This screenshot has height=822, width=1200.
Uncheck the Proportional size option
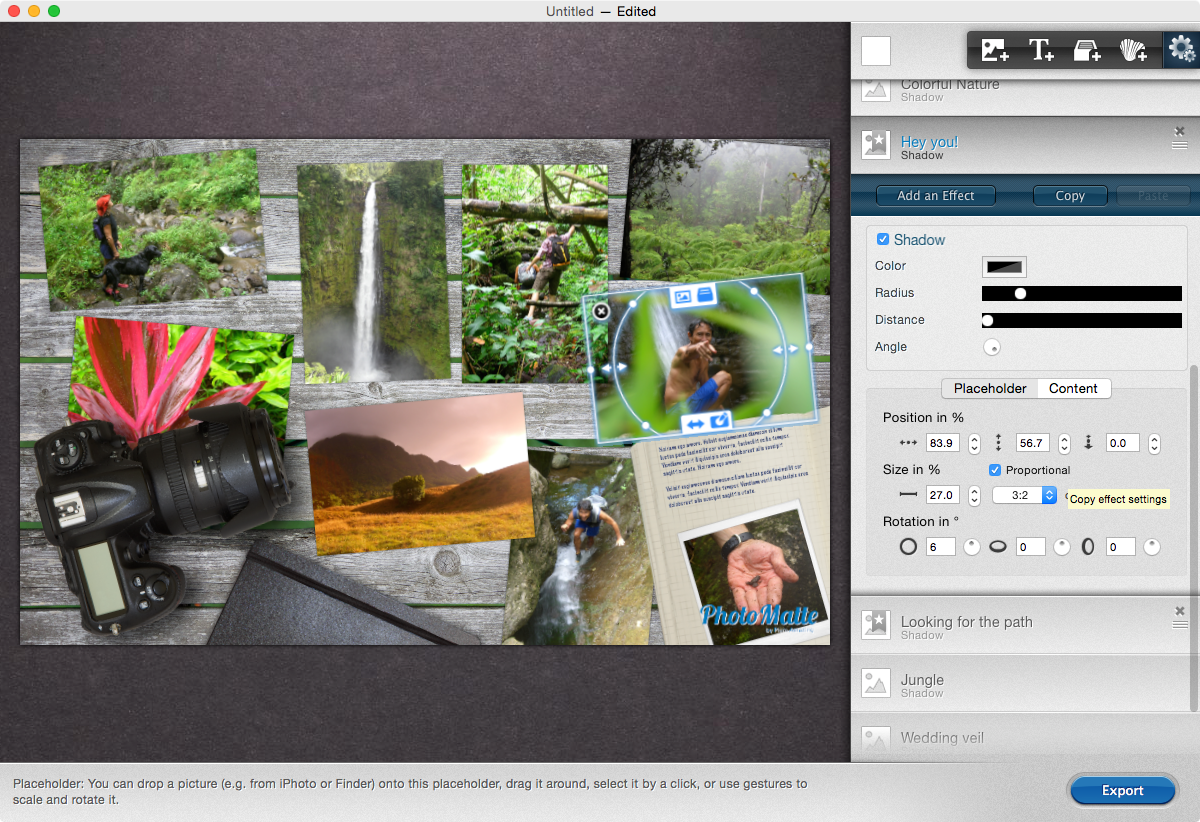click(x=995, y=470)
